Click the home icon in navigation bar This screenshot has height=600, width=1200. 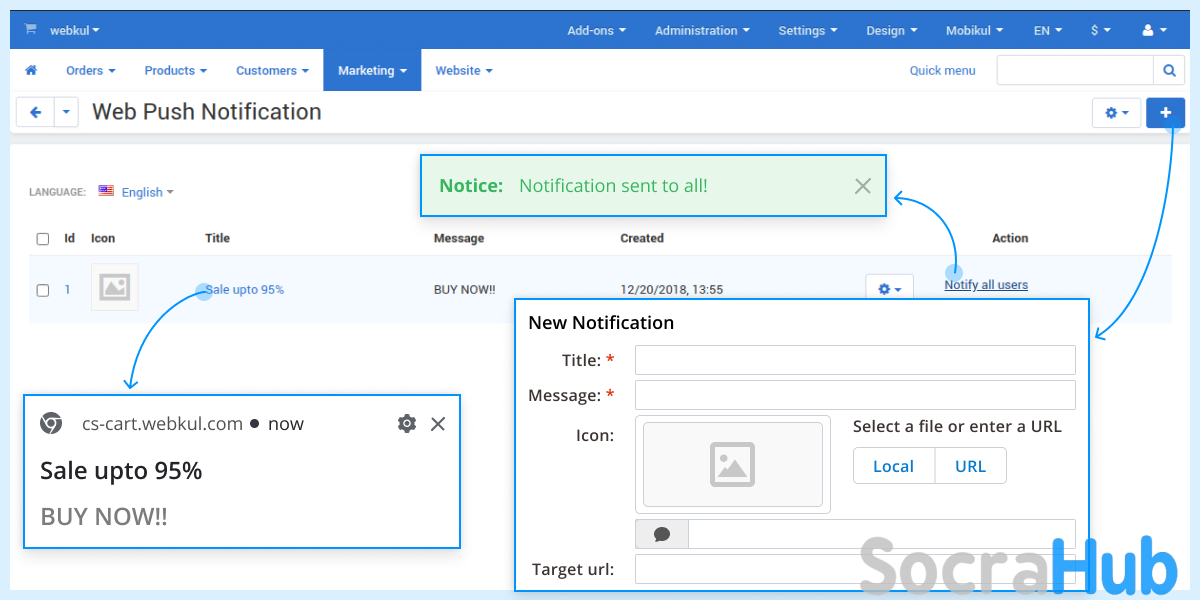31,70
